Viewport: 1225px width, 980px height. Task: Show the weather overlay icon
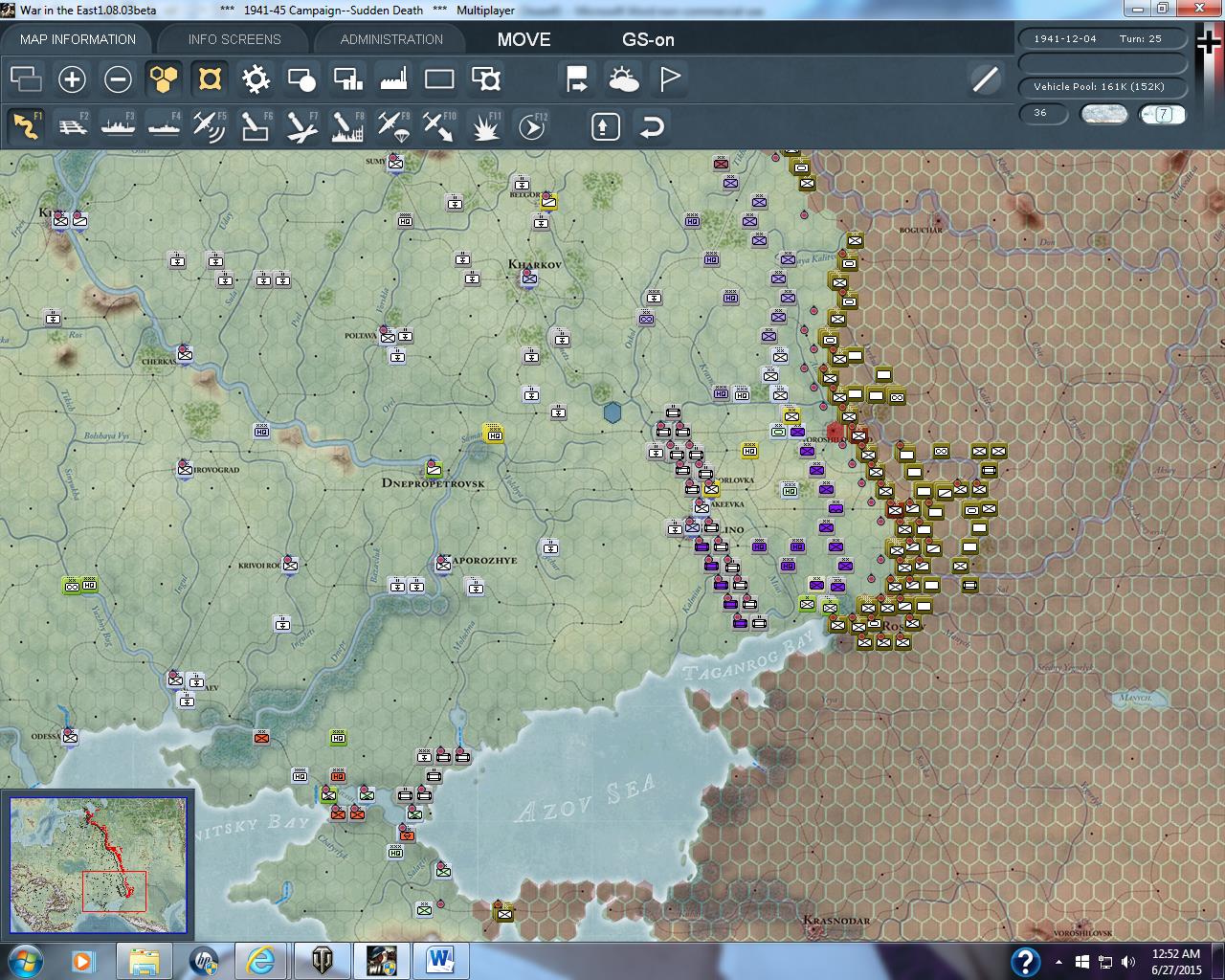point(623,79)
